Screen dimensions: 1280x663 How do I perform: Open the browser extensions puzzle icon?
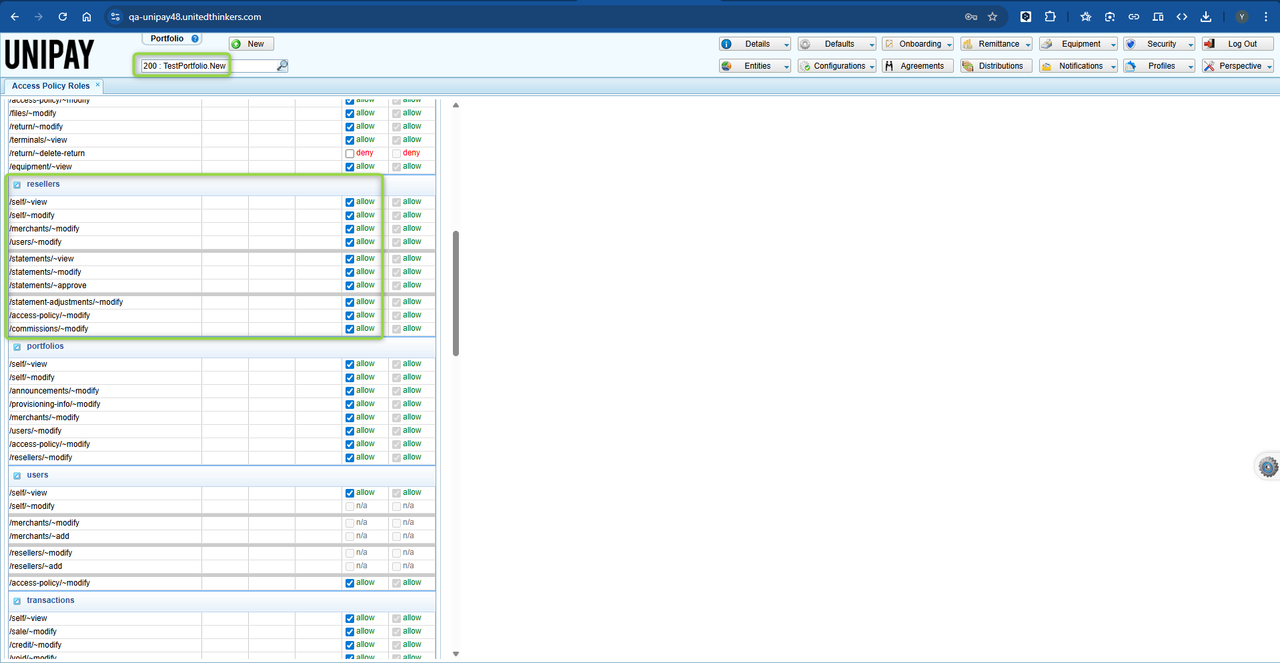pos(1050,16)
